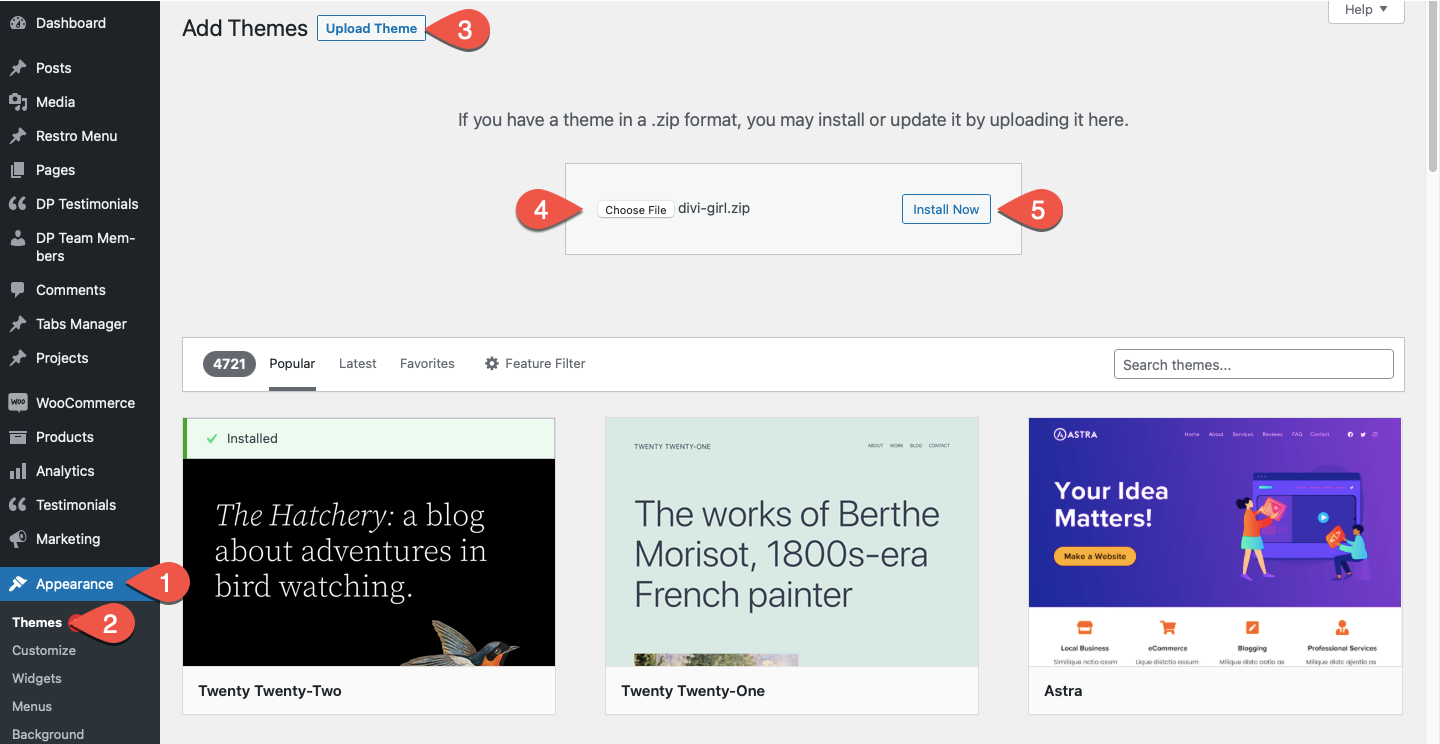Select the DP Team Members people icon

[x=20, y=238]
